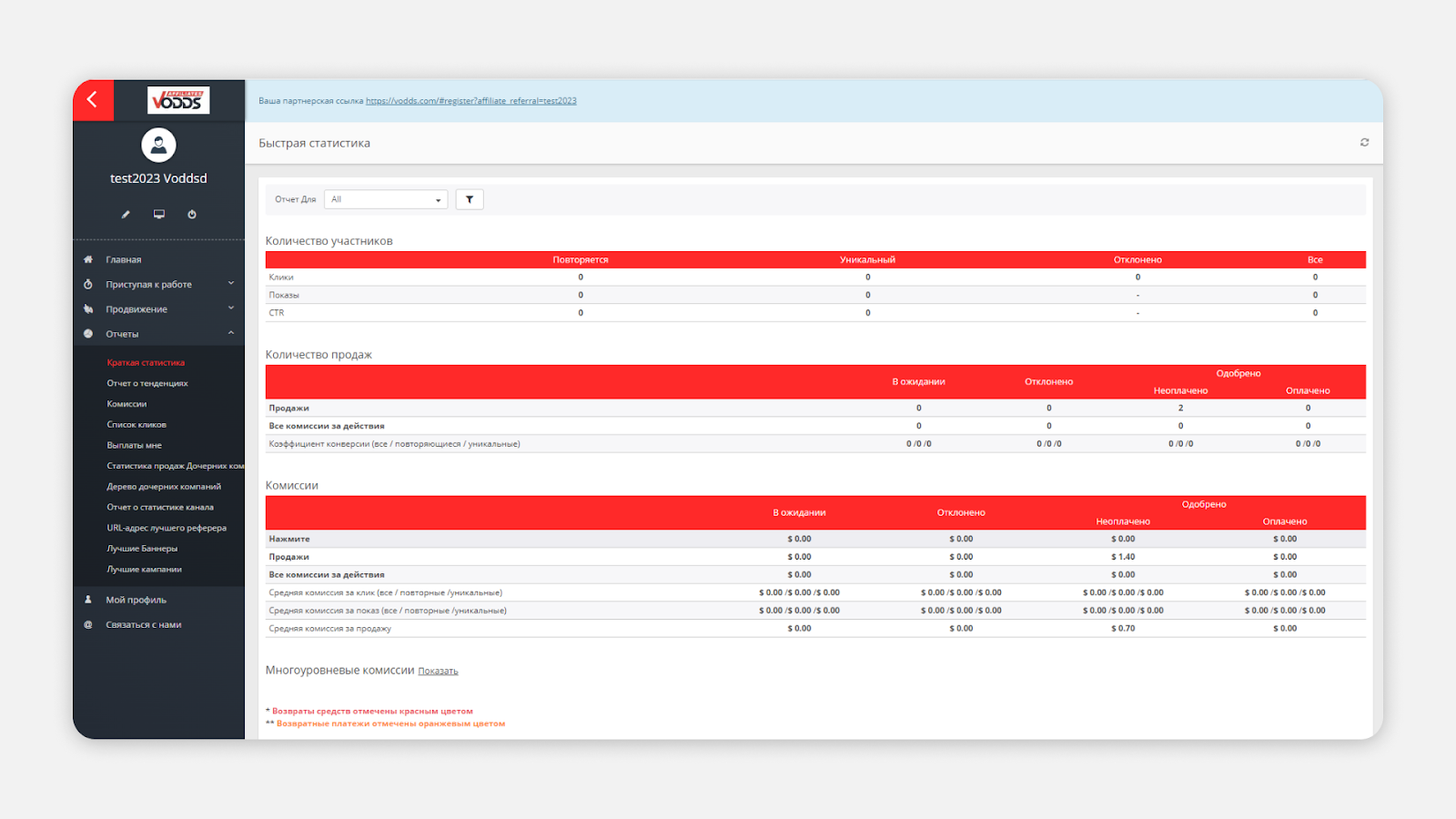Click the CTR row label
The width and height of the screenshot is (1456, 819).
coord(277,313)
